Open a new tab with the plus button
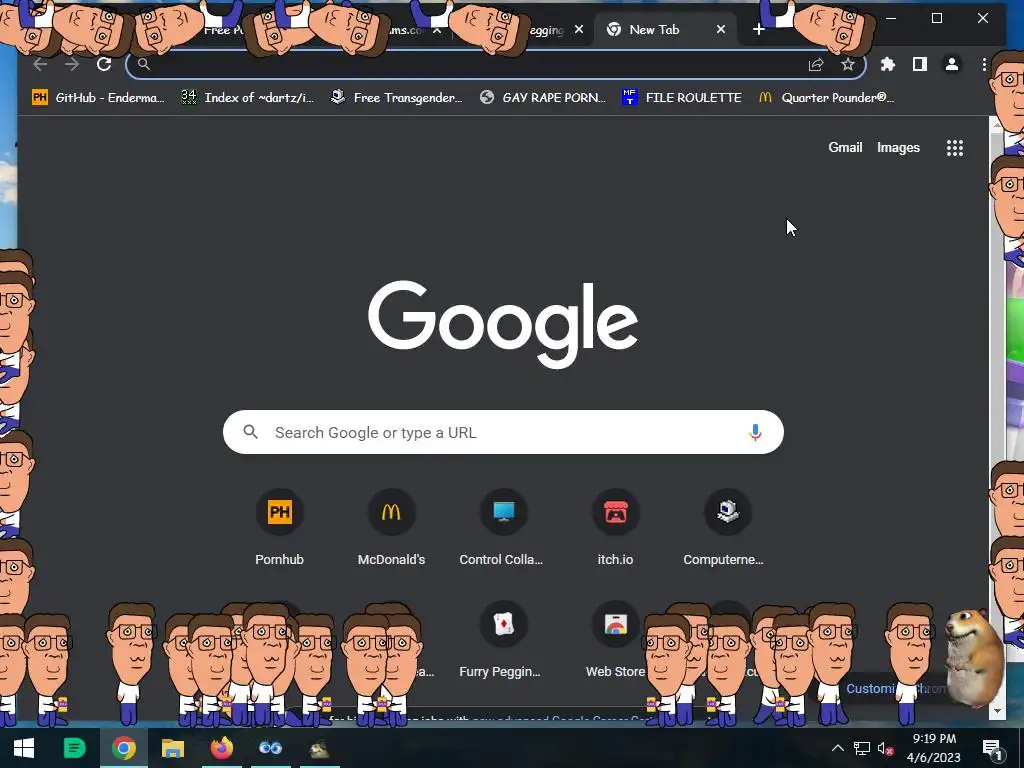This screenshot has width=1024, height=768. tap(758, 29)
